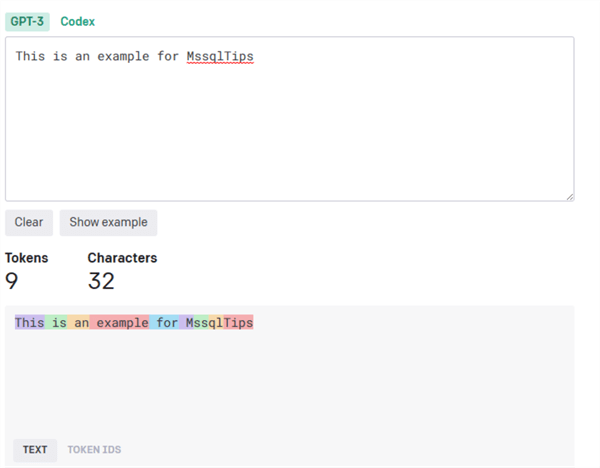Select the red 'Tips' token highlight
This screenshot has height=468, width=600.
[x=239, y=323]
